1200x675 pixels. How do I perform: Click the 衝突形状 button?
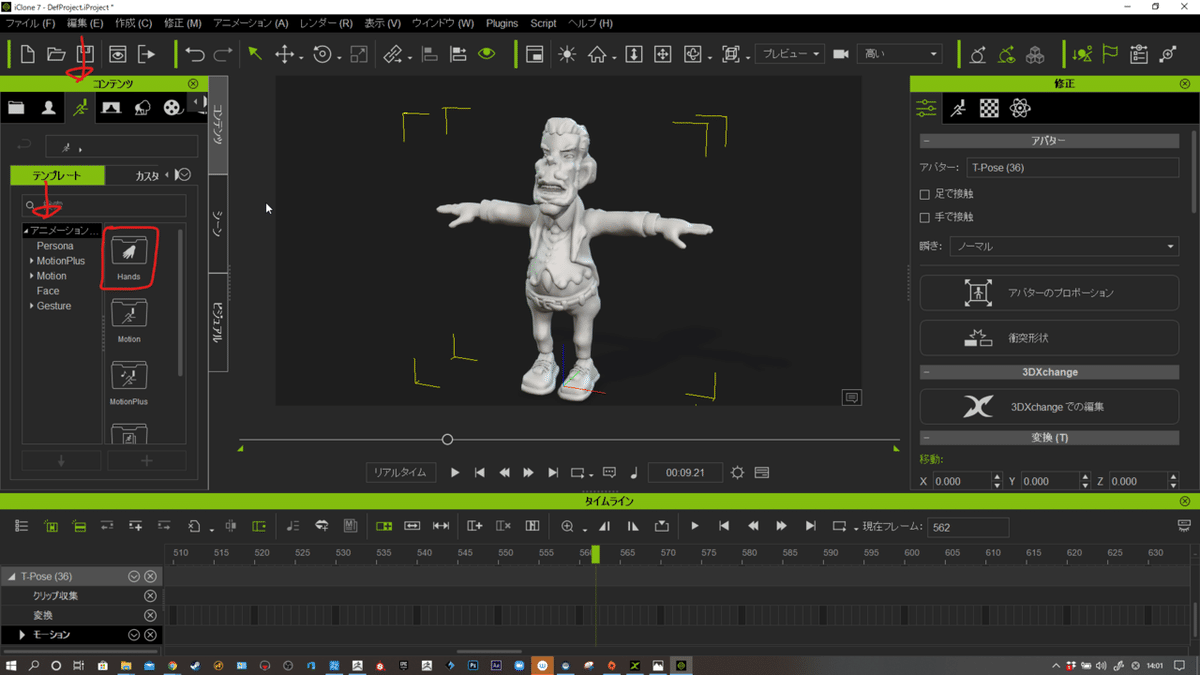pyautogui.click(x=1050, y=338)
